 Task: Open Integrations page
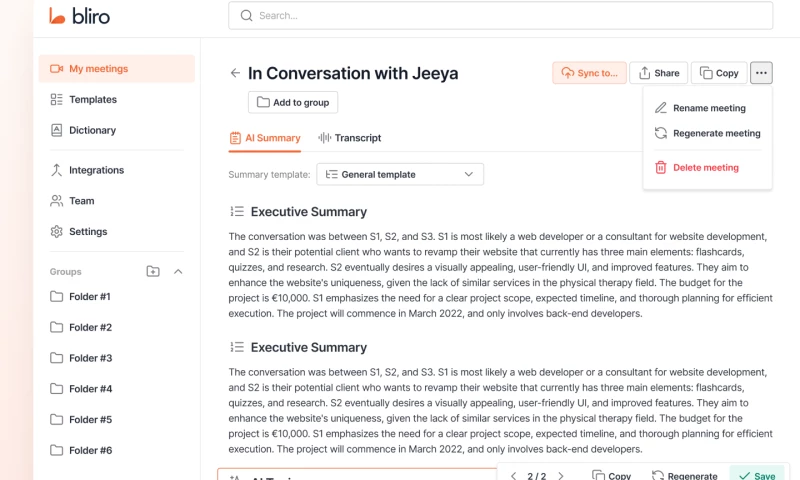point(96,170)
